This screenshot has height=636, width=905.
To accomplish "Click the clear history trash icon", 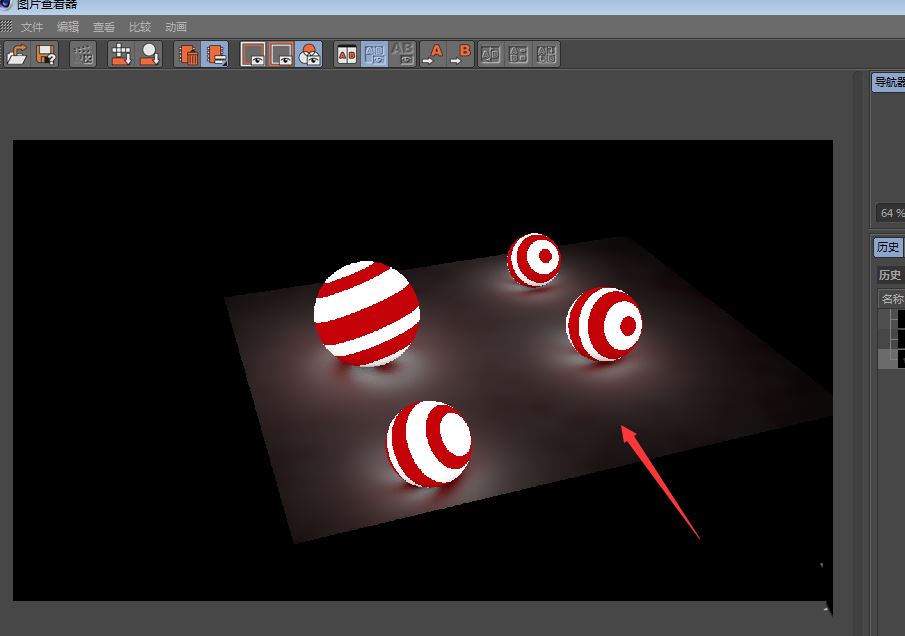I will (x=188, y=54).
